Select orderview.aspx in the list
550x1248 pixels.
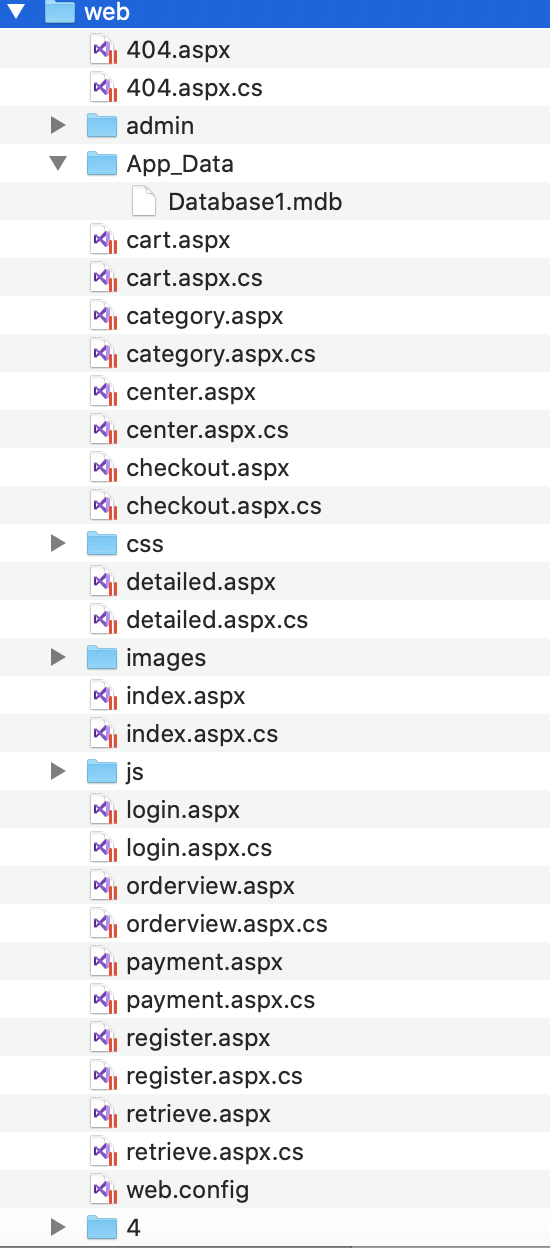point(210,886)
